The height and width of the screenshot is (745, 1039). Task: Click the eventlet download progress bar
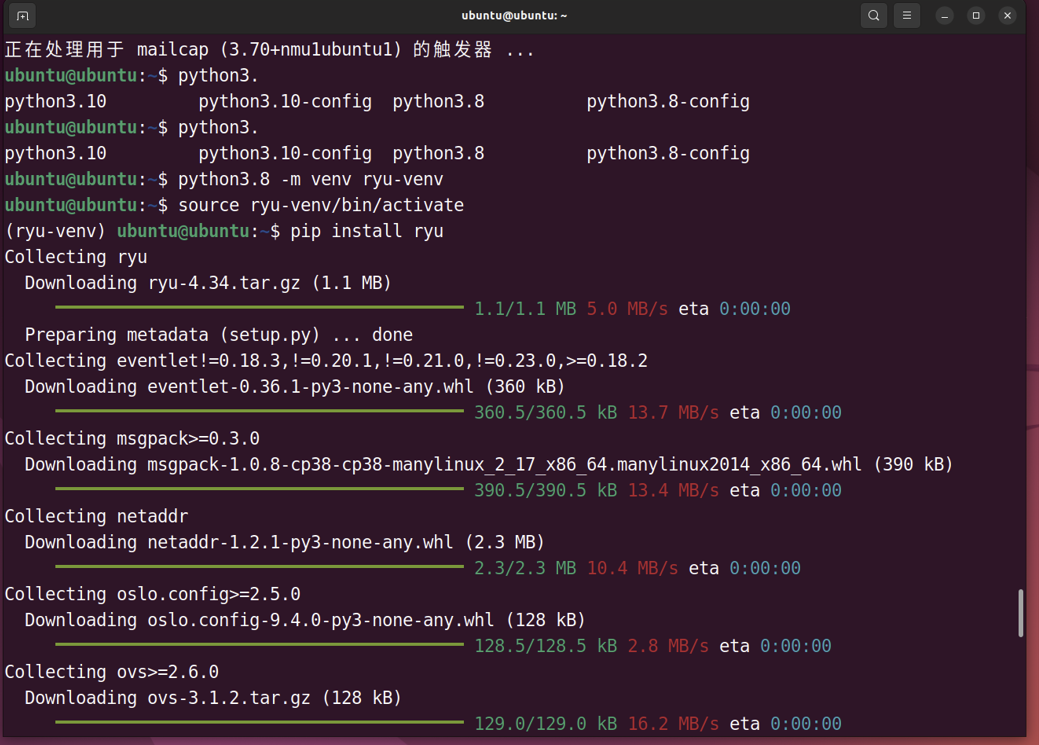tap(259, 411)
